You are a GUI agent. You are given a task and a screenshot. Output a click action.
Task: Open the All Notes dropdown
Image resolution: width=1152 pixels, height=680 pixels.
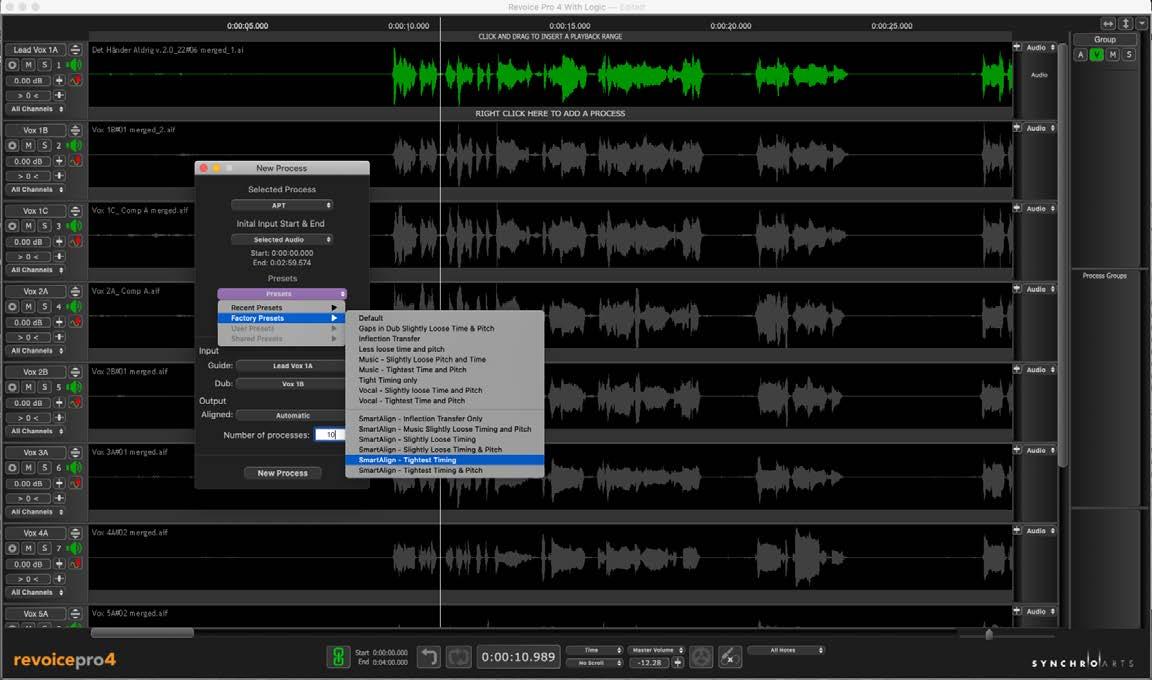[785, 650]
